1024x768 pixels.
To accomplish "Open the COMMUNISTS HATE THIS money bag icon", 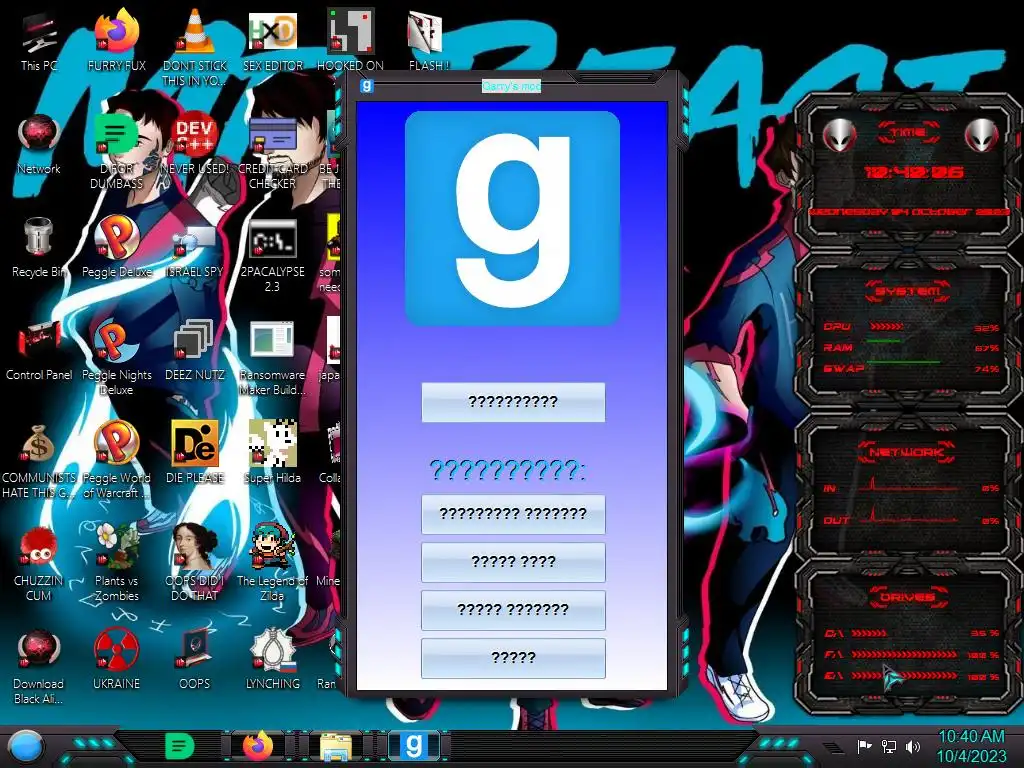I will point(39,462).
